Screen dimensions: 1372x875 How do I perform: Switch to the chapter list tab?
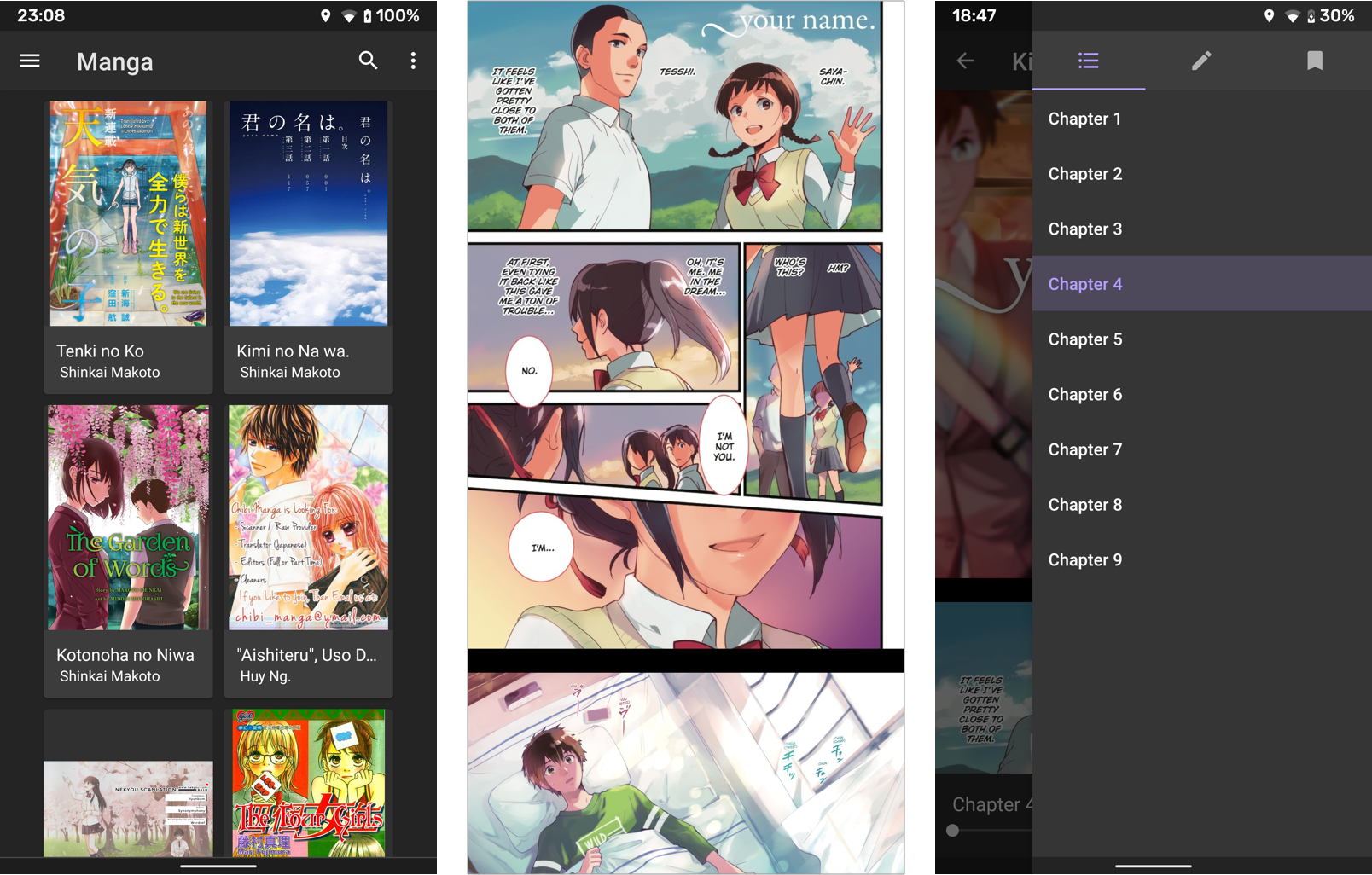click(x=1089, y=61)
